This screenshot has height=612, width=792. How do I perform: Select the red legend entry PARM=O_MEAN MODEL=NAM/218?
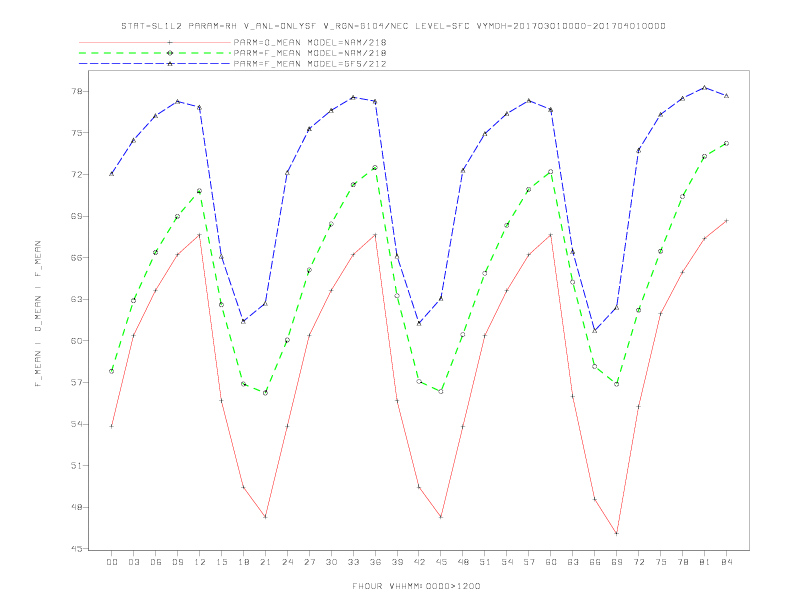233,42
